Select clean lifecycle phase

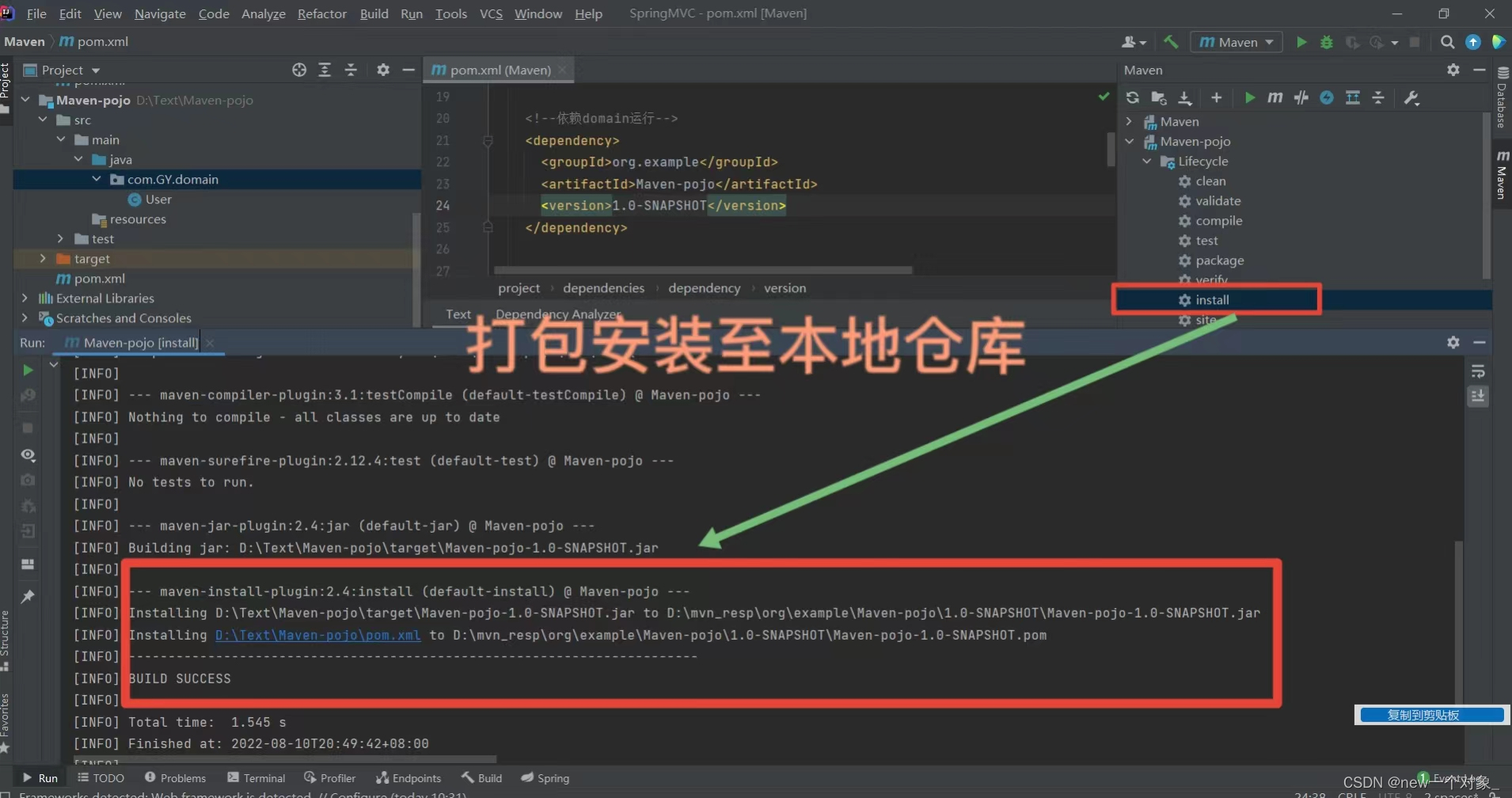point(1210,180)
